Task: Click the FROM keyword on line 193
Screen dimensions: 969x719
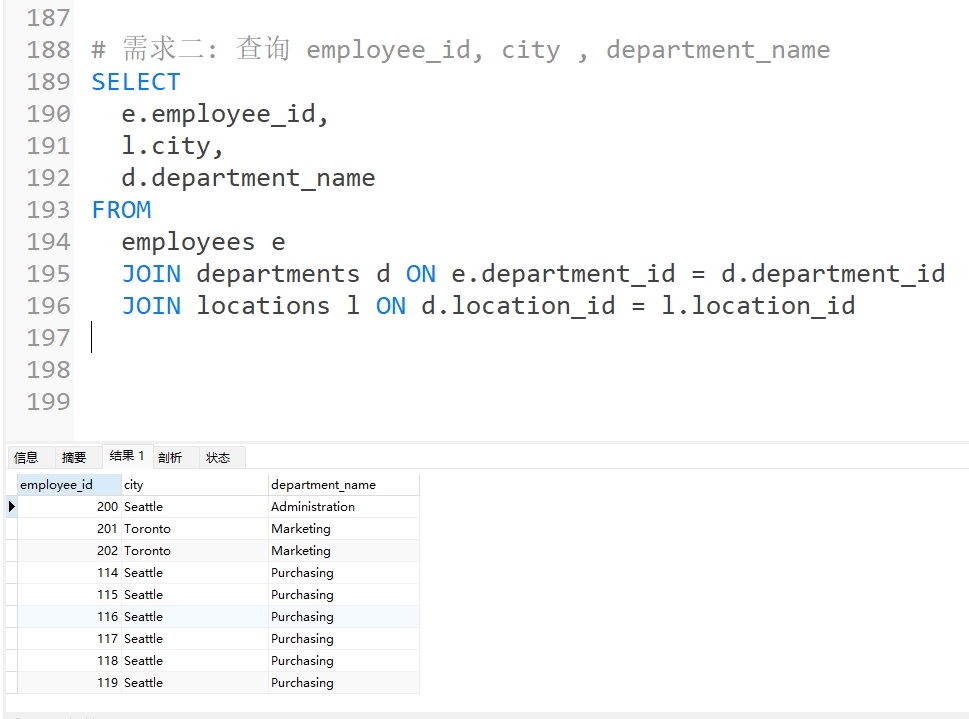Action: (x=121, y=210)
